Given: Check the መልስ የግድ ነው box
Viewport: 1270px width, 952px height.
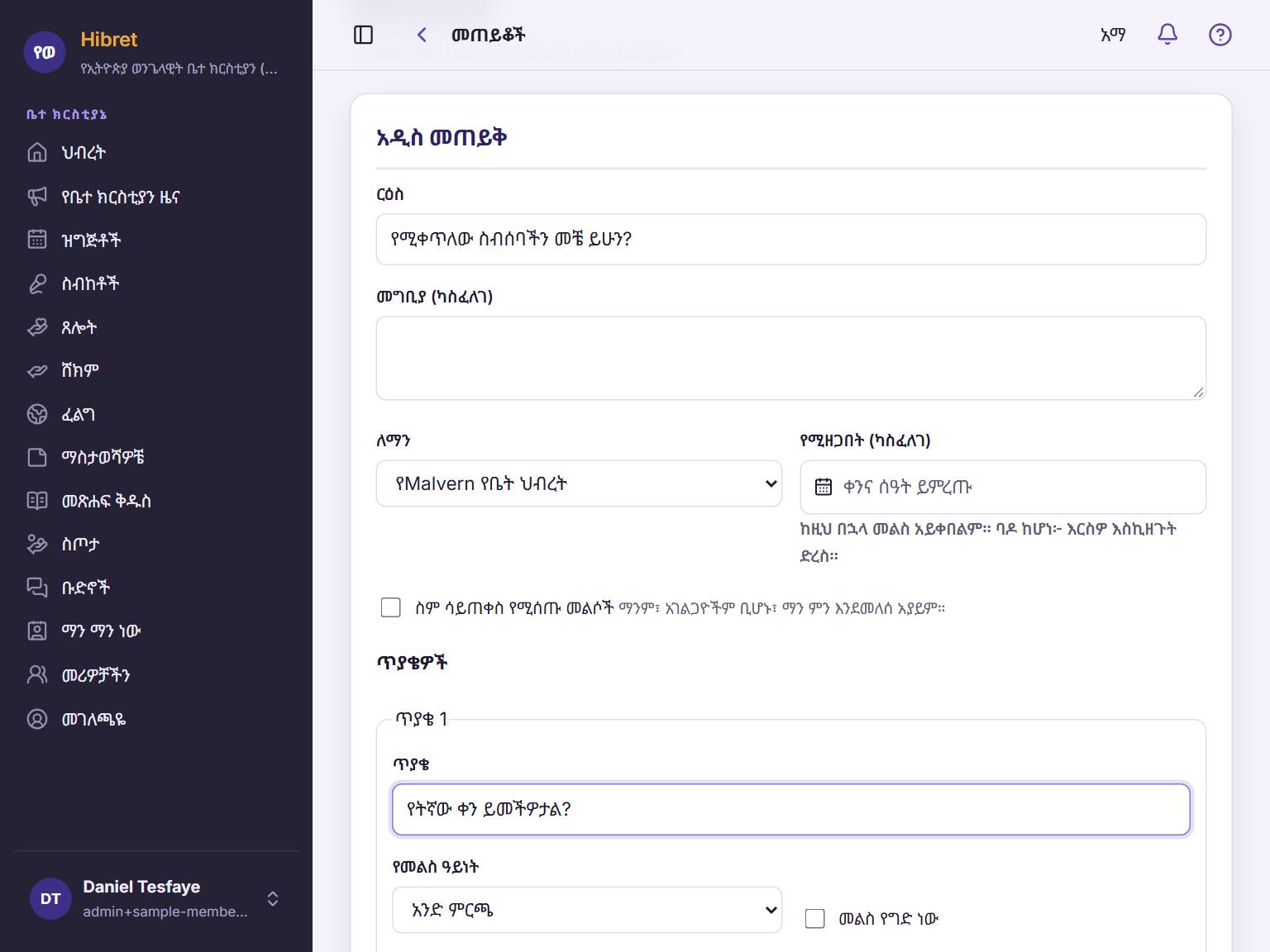Looking at the screenshot, I should click(x=814, y=918).
